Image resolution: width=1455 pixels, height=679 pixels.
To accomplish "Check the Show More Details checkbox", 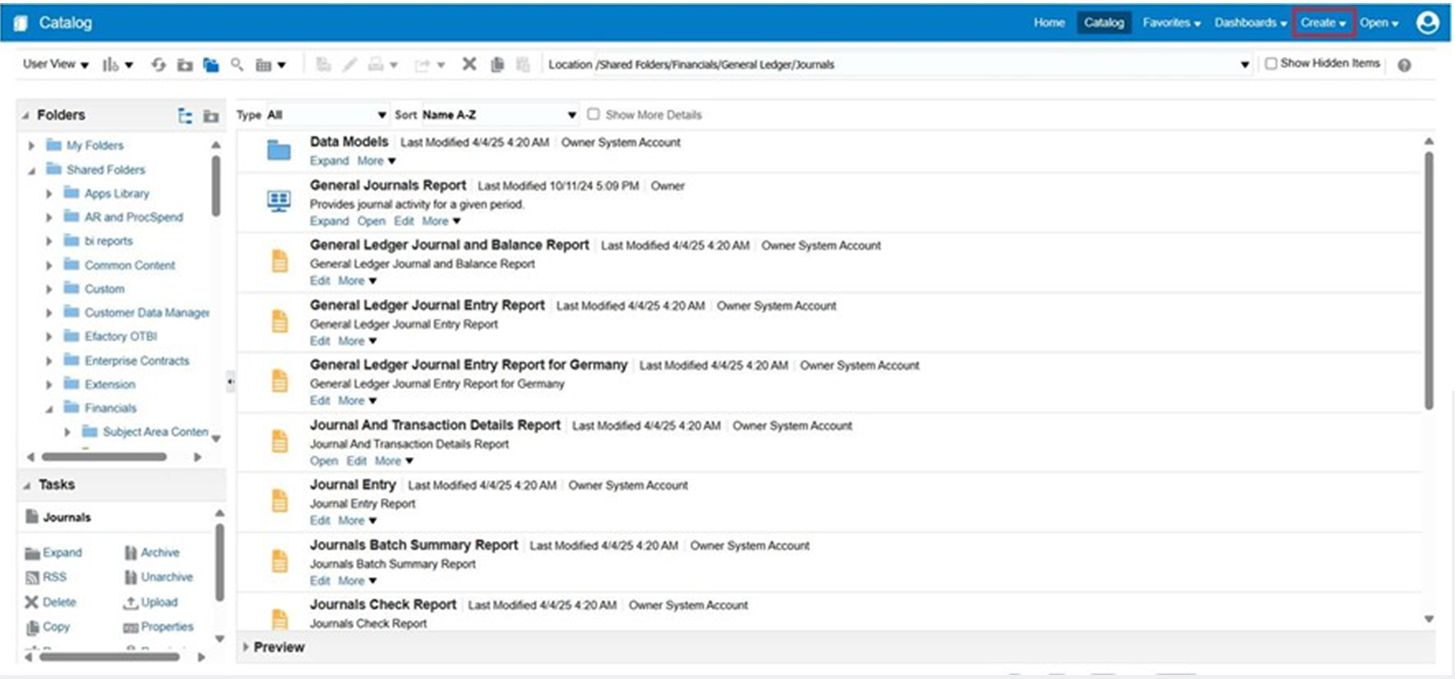I will (x=594, y=114).
